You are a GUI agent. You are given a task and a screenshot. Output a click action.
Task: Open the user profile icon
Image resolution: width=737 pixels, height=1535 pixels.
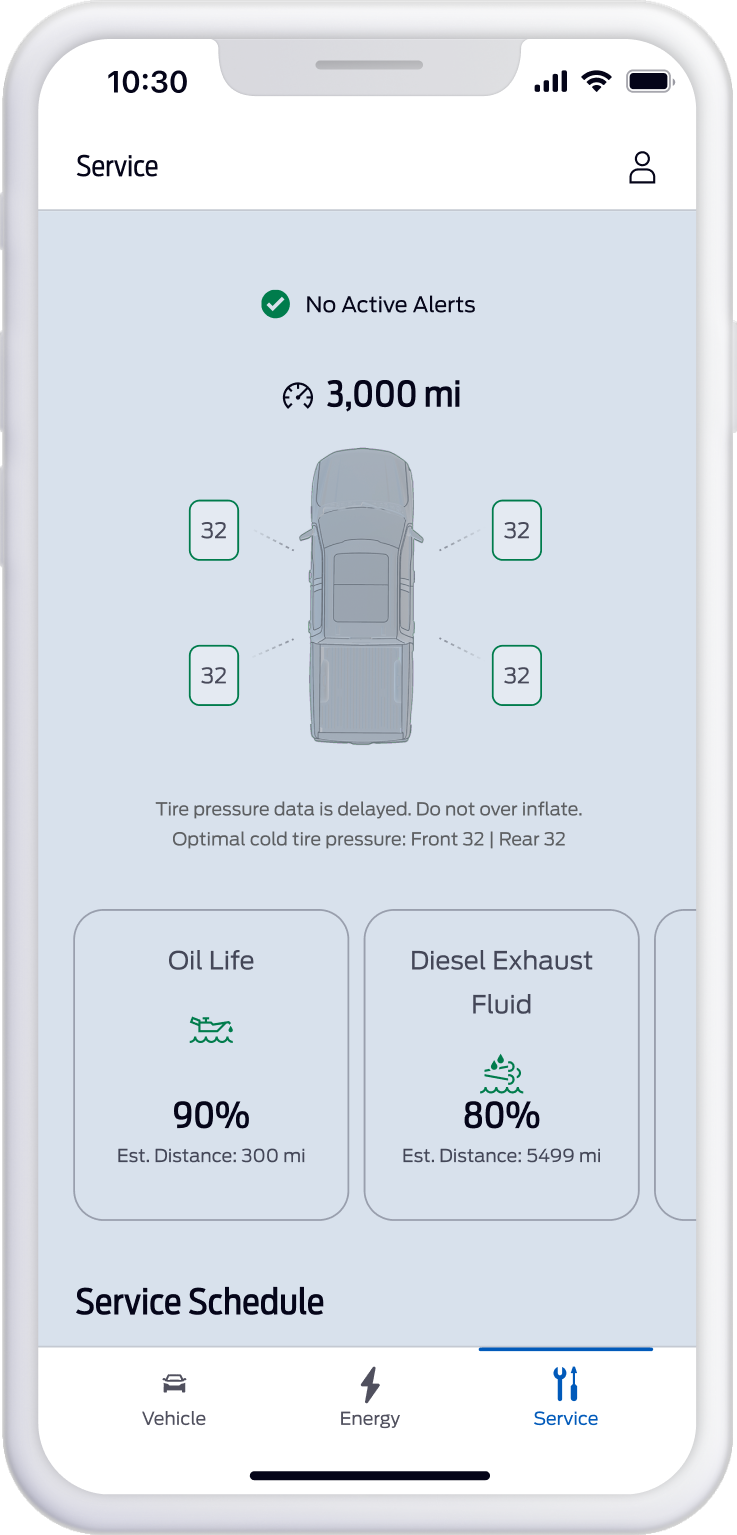(x=642, y=167)
